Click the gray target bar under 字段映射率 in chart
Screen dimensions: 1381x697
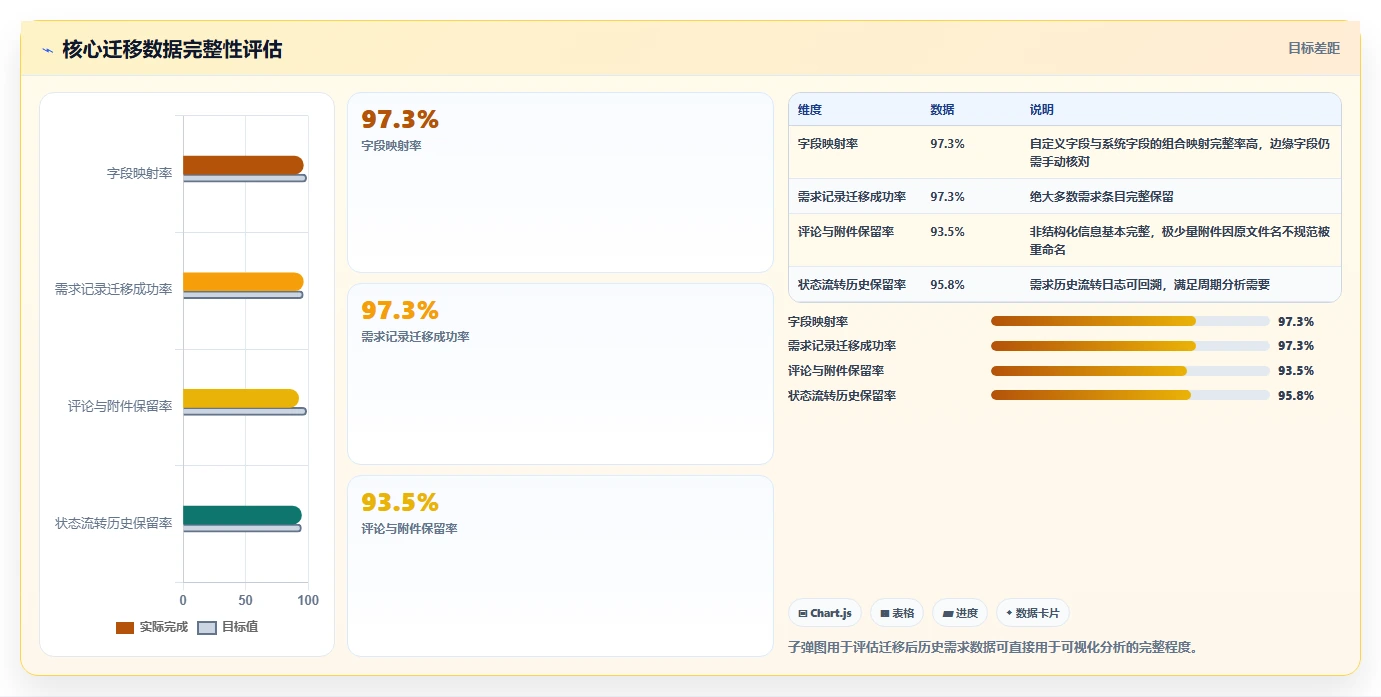(245, 178)
